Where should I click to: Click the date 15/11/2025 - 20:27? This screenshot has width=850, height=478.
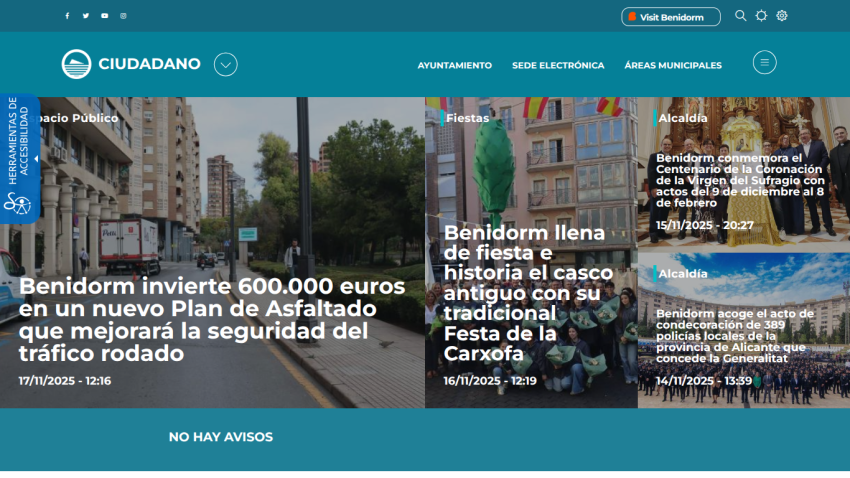704,224
